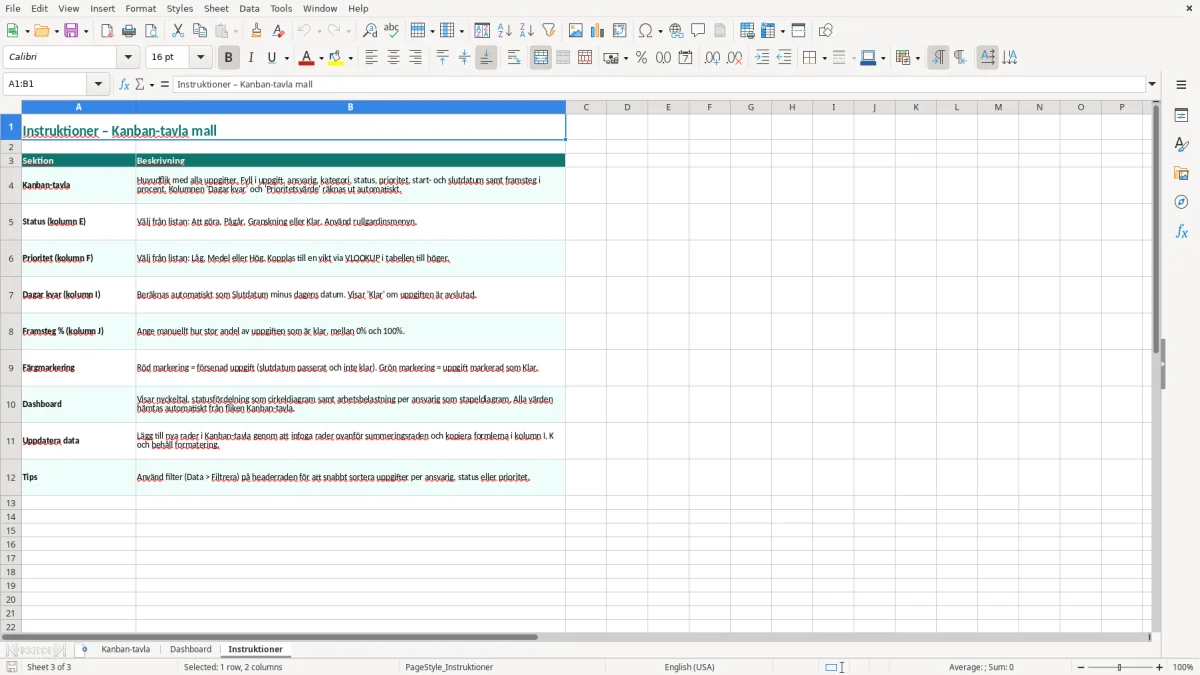The width and height of the screenshot is (1200, 675).
Task: Open the Open-document dropdown arrow
Action: (56, 31)
